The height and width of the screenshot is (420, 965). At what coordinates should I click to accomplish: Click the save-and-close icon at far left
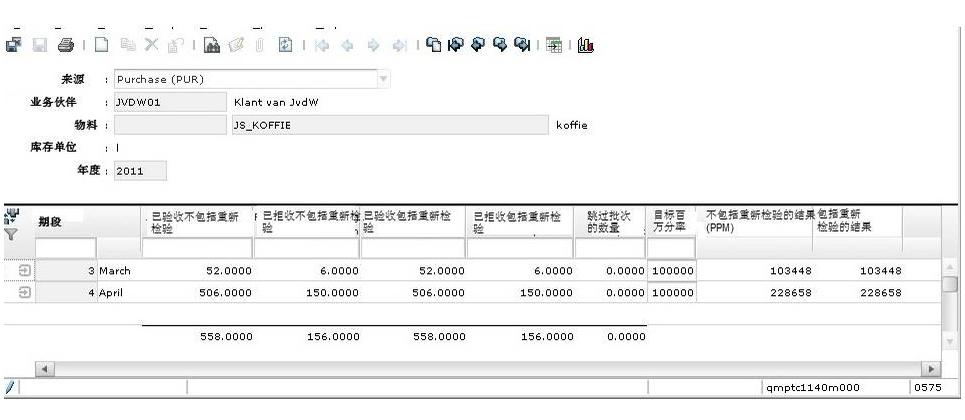[14, 45]
